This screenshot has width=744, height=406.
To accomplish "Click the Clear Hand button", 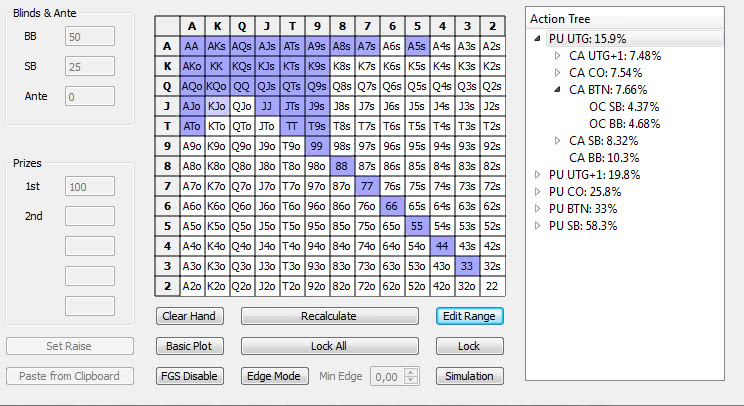I will coord(188,316).
